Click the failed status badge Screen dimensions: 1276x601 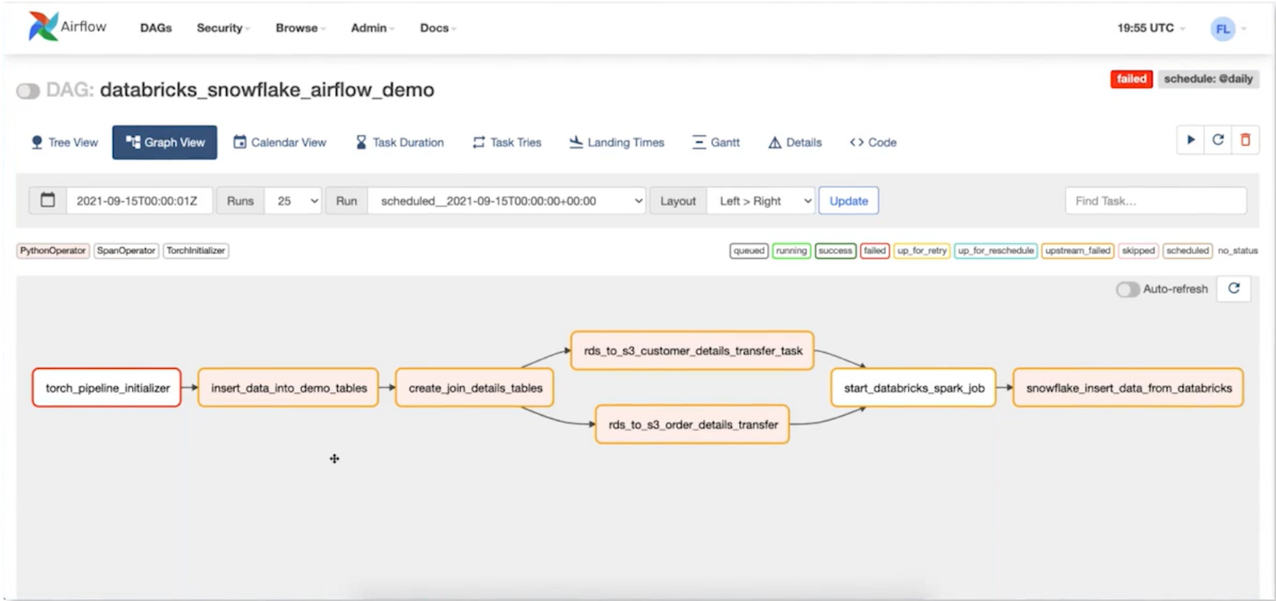click(x=1132, y=79)
